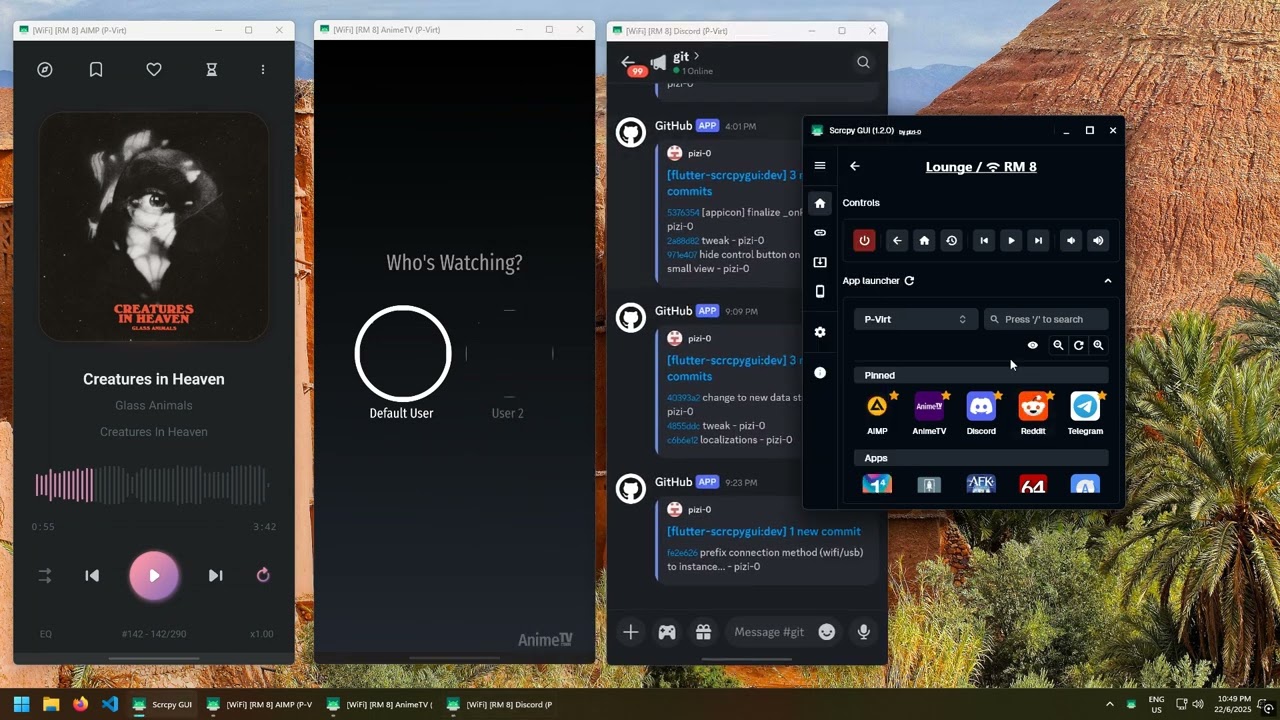Go back from Lounge / RM 8 page

click(854, 166)
